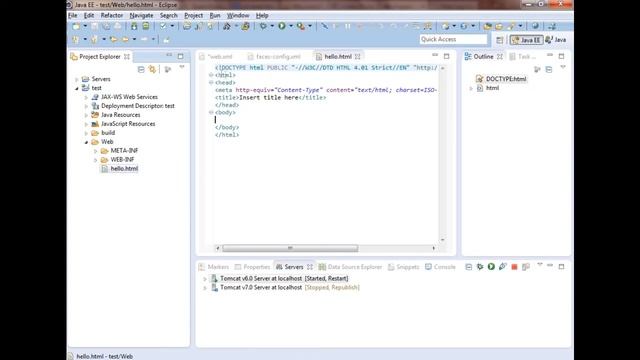Switch to the Markers tab

click(x=214, y=267)
